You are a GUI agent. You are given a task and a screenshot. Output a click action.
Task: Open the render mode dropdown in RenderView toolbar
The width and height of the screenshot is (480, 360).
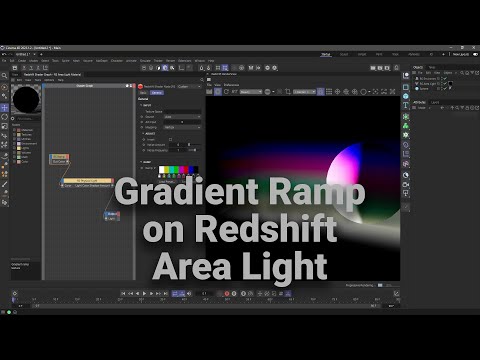point(251,92)
